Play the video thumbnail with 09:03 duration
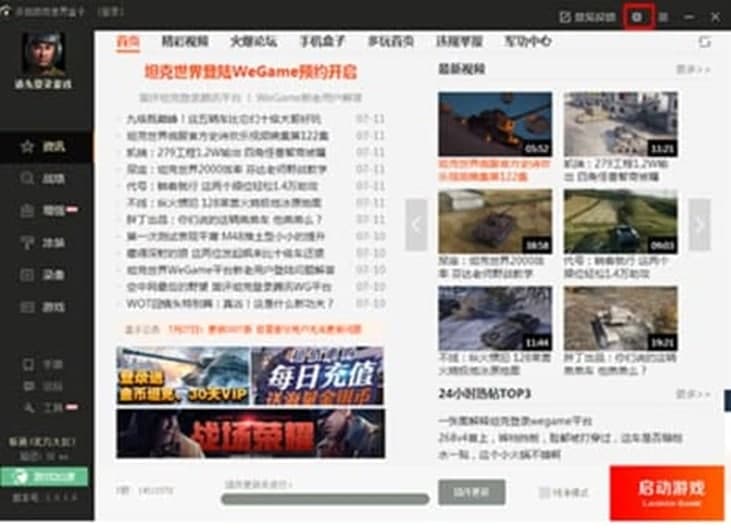731x530 pixels. [x=621, y=221]
